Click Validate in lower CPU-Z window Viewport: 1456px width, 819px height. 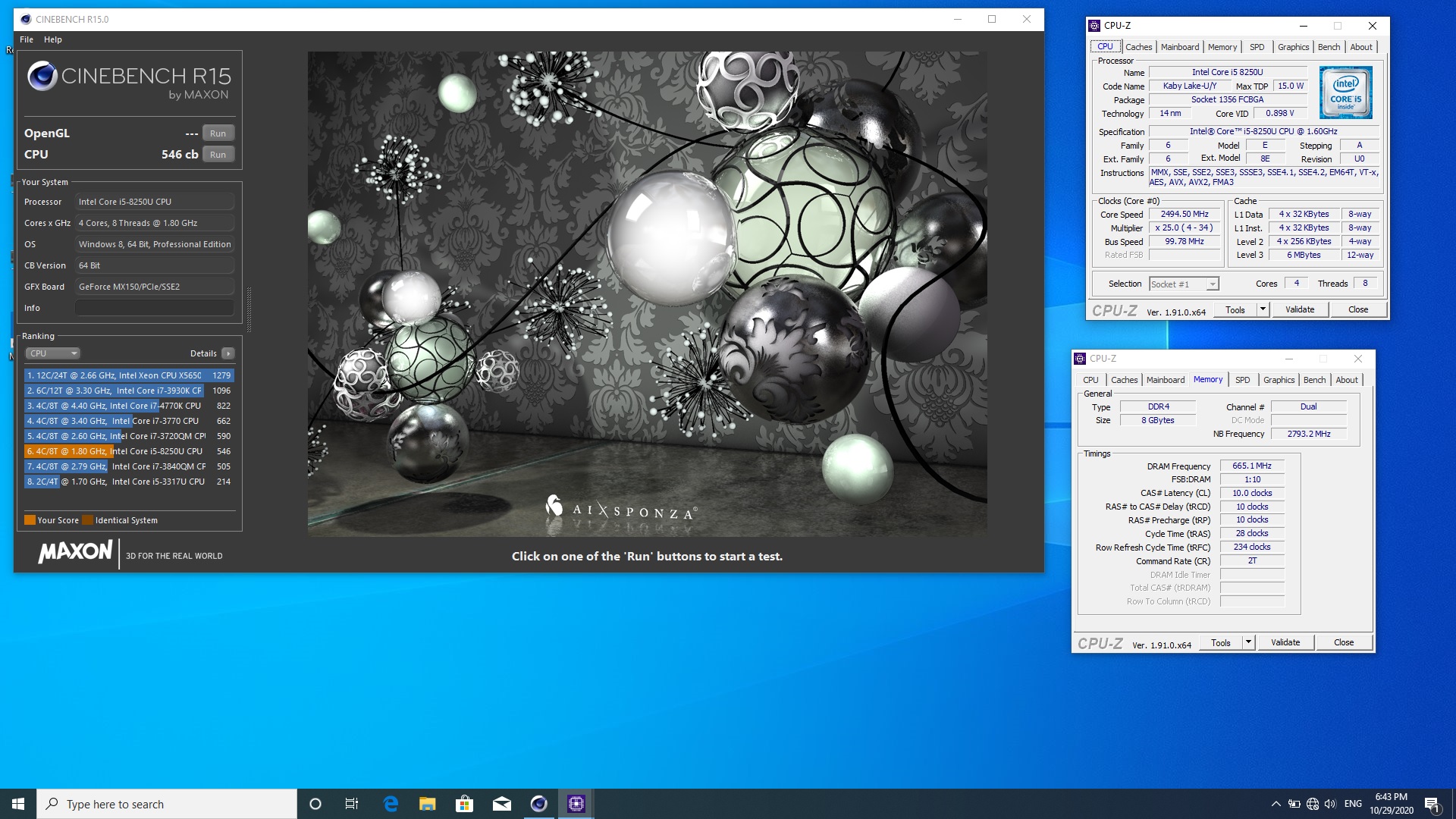(1285, 642)
